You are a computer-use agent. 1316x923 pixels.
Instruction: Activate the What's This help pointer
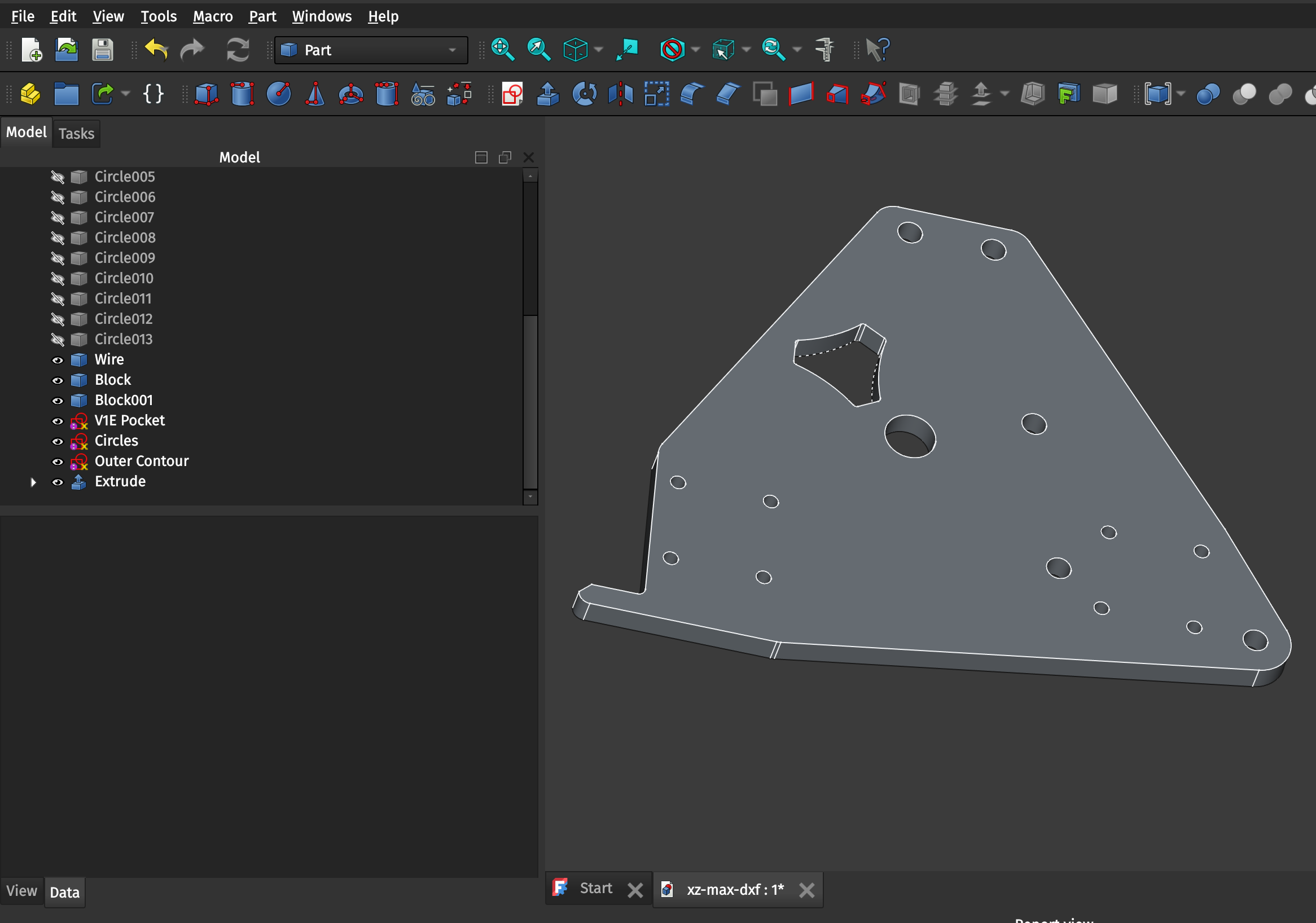click(x=878, y=50)
